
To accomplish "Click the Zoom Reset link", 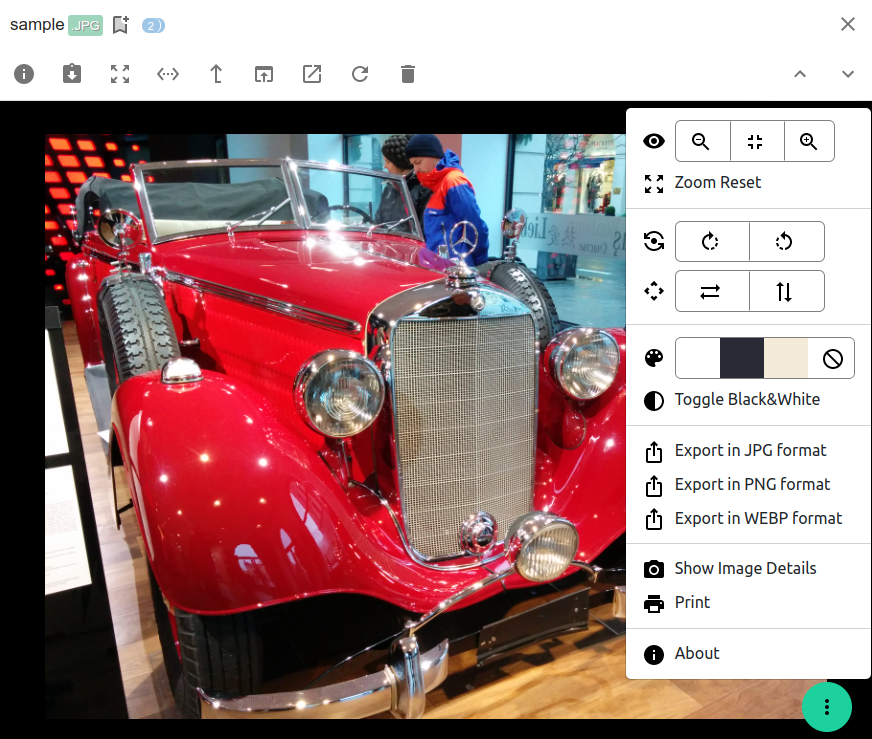I will click(717, 182).
